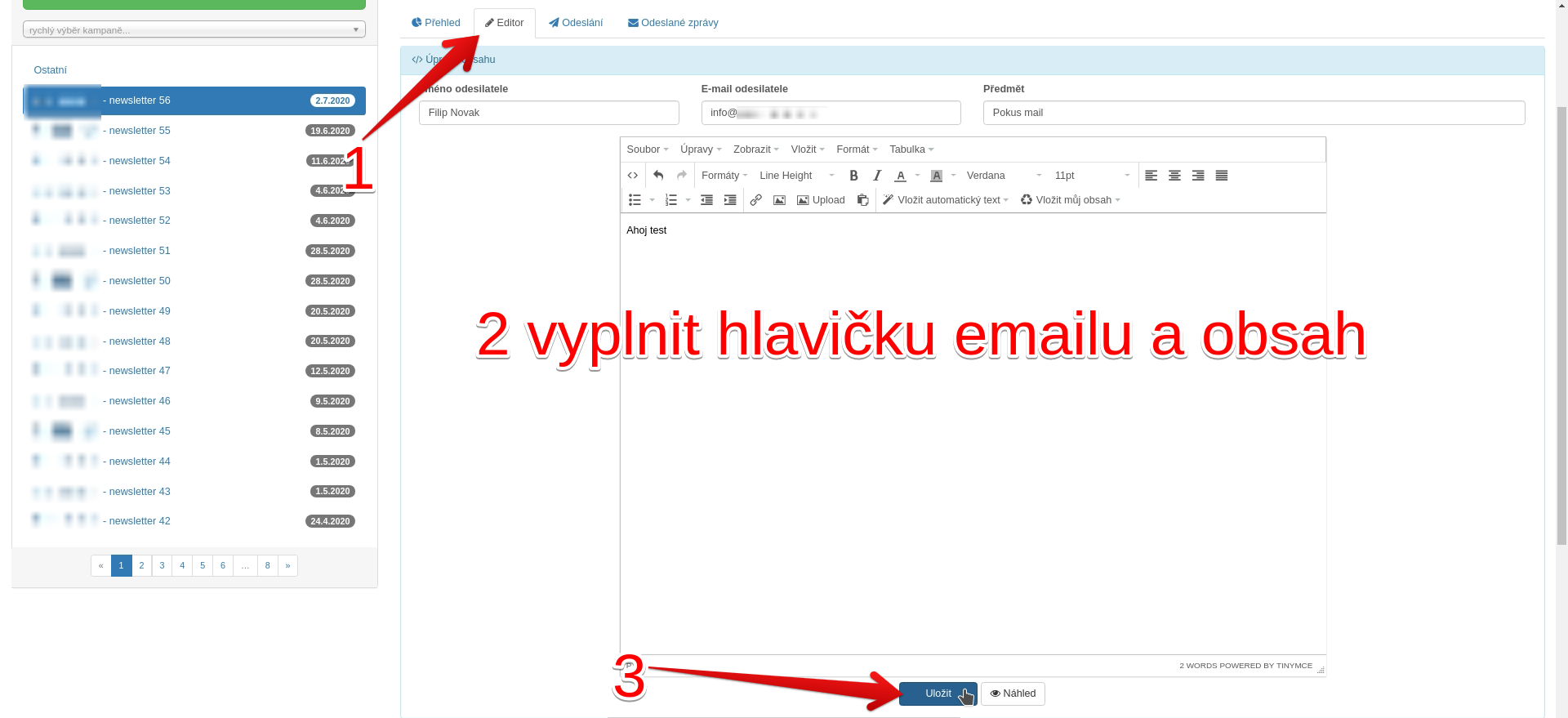Insert an image with the picture icon
The width and height of the screenshot is (1568, 718).
point(779,200)
